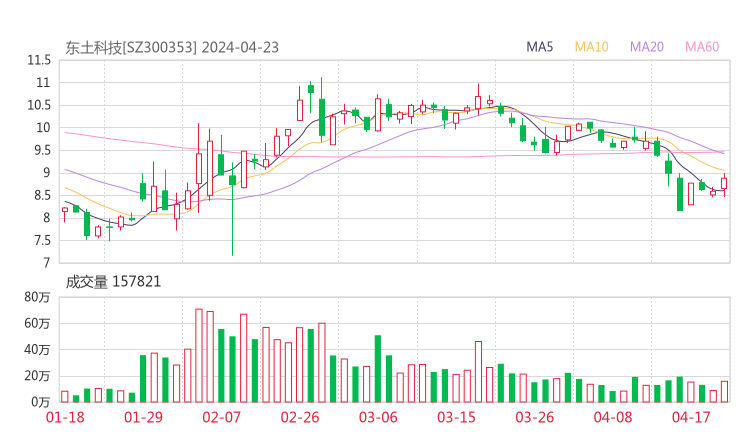This screenshot has width=740, height=440.
Task: Toggle the MA20 legend entry
Action: pyautogui.click(x=647, y=47)
